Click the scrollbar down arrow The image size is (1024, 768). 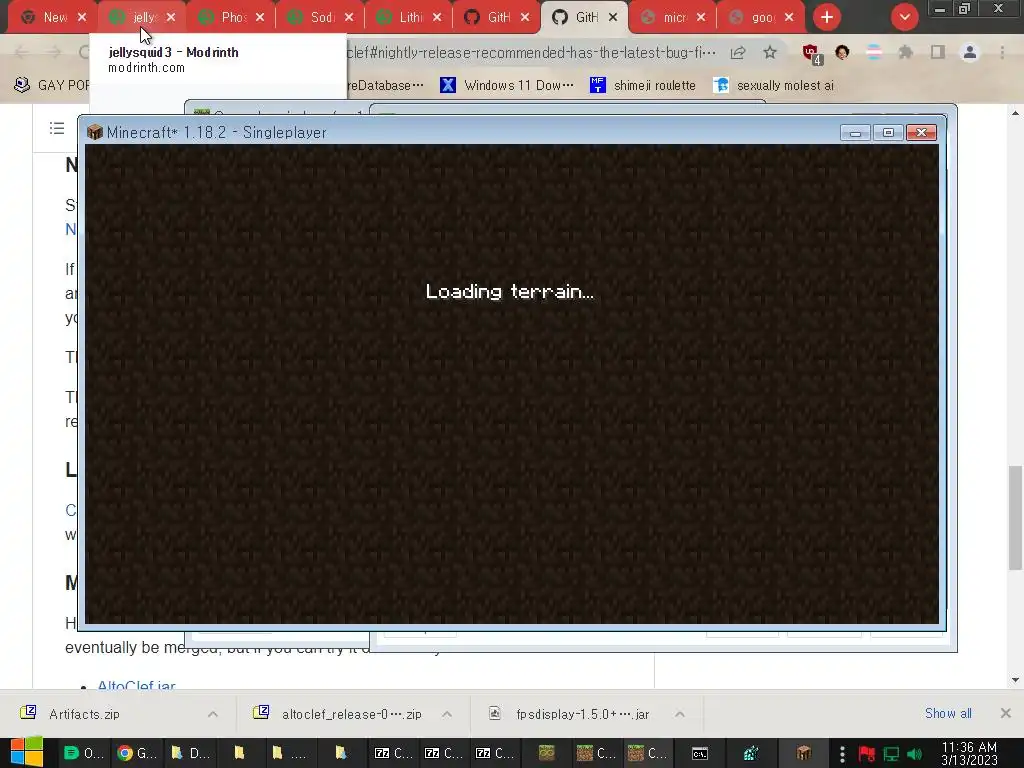1014,680
